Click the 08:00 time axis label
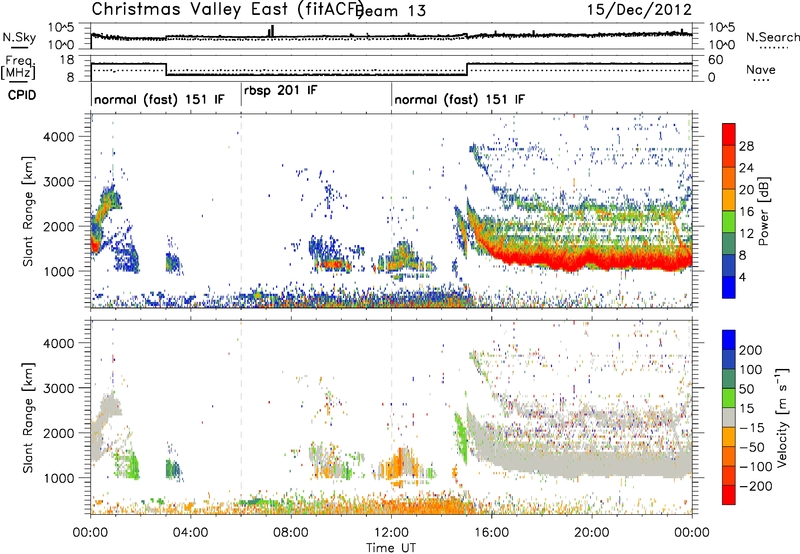The width and height of the screenshot is (800, 554). 291,533
